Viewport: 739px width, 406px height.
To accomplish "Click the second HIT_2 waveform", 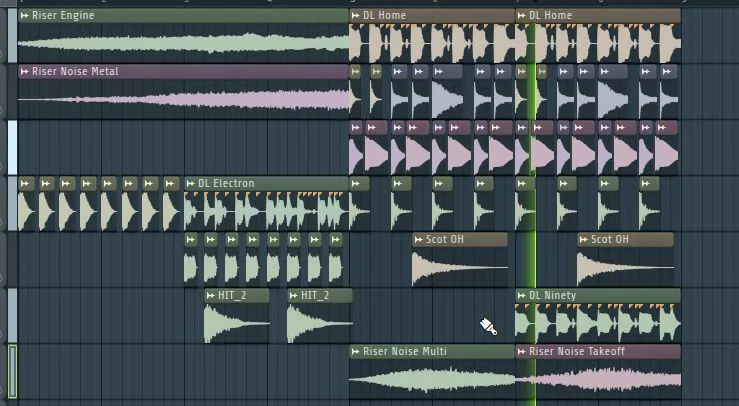I will [x=320, y=323].
